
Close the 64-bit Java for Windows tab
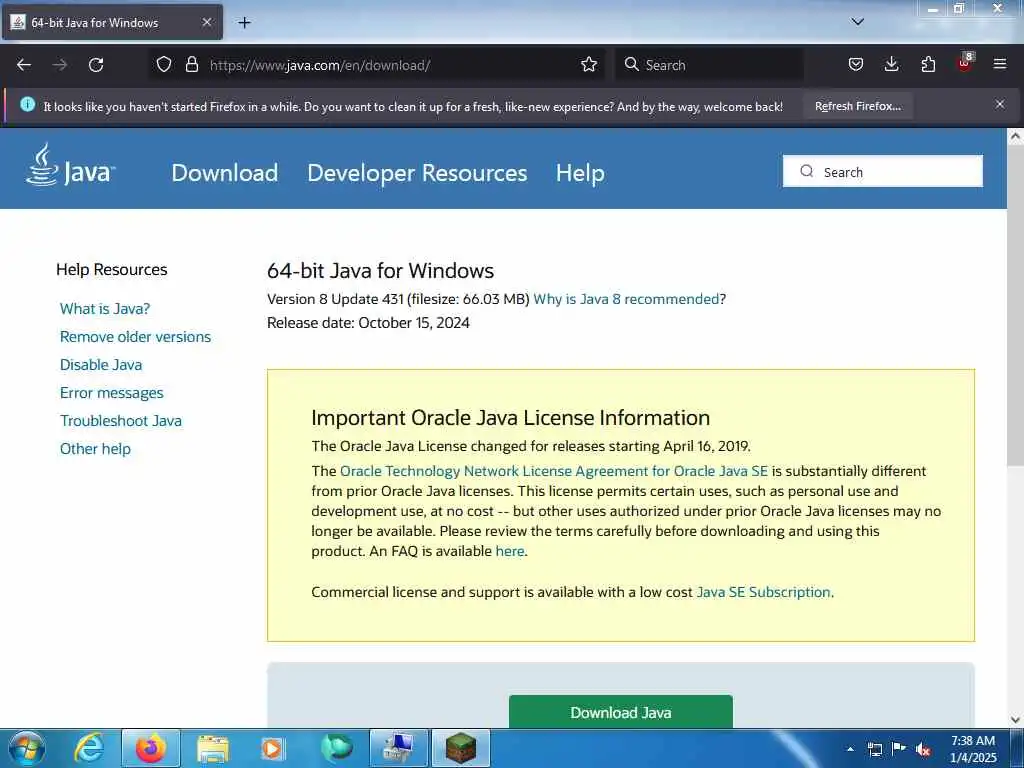[x=206, y=22]
